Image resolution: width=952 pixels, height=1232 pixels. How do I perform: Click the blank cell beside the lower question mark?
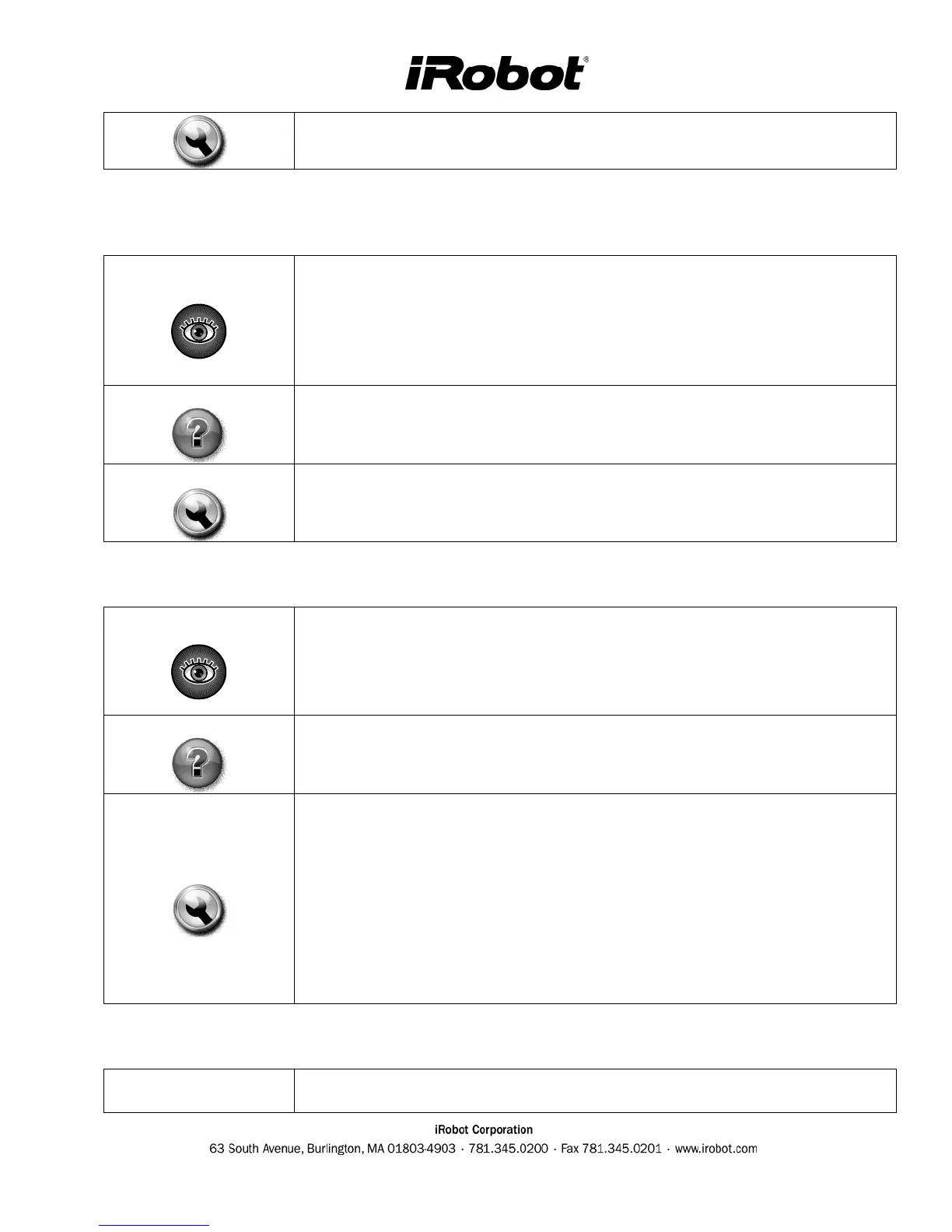[x=595, y=754]
